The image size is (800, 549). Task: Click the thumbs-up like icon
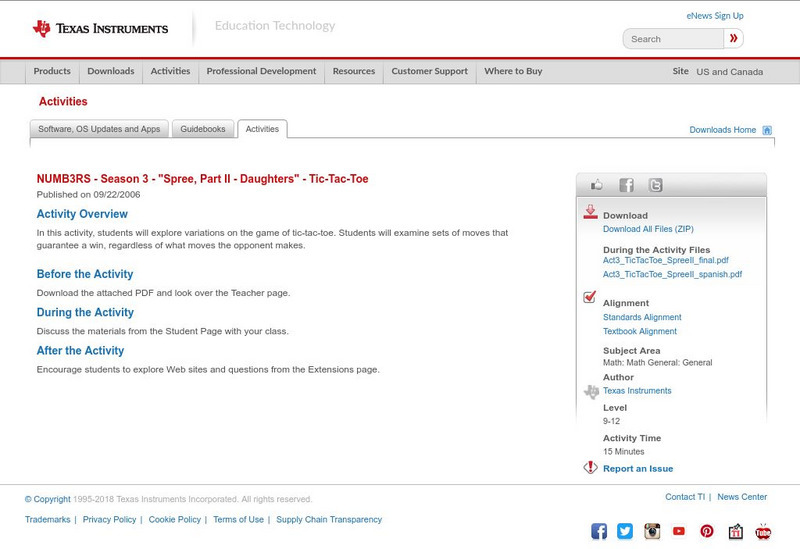point(596,185)
